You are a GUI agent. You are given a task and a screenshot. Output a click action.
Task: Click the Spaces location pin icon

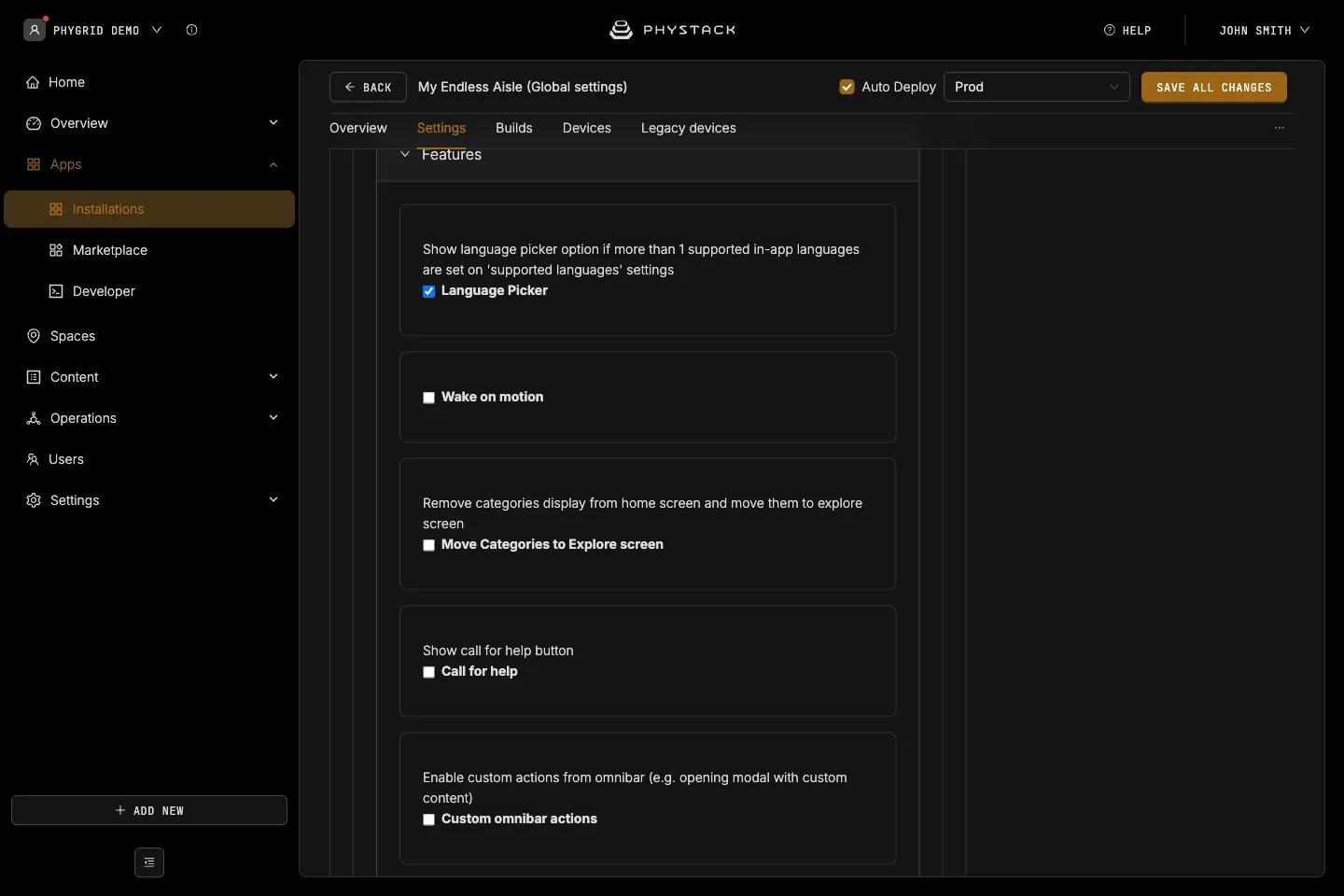click(x=34, y=336)
